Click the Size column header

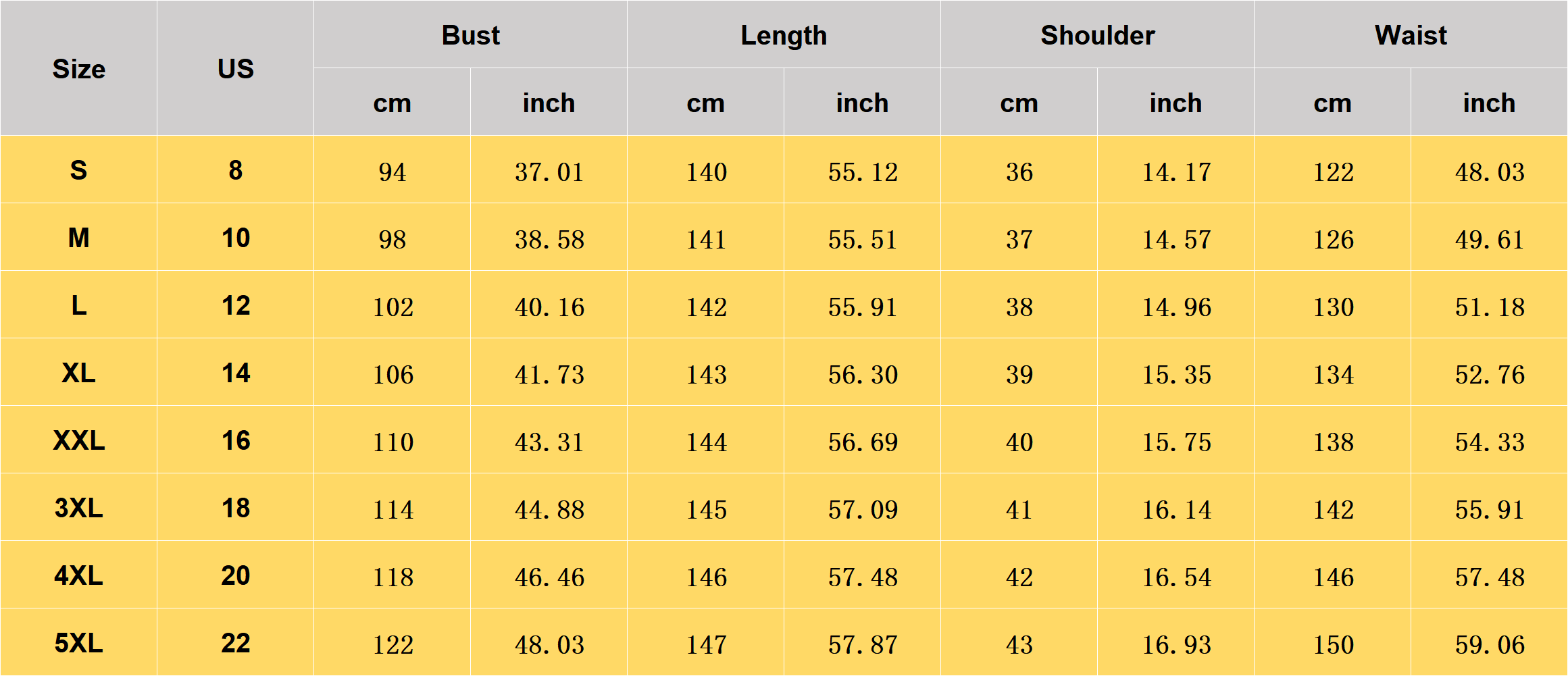pos(78,68)
